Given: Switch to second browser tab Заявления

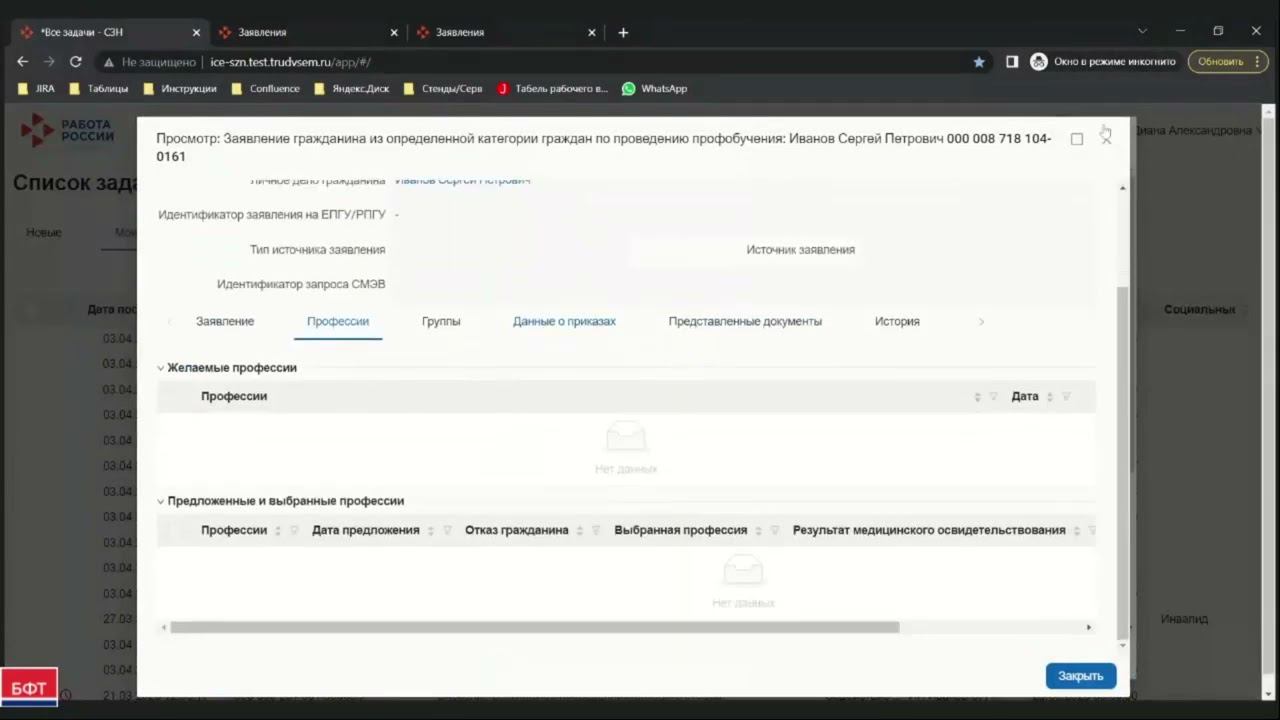Looking at the screenshot, I should [x=307, y=32].
